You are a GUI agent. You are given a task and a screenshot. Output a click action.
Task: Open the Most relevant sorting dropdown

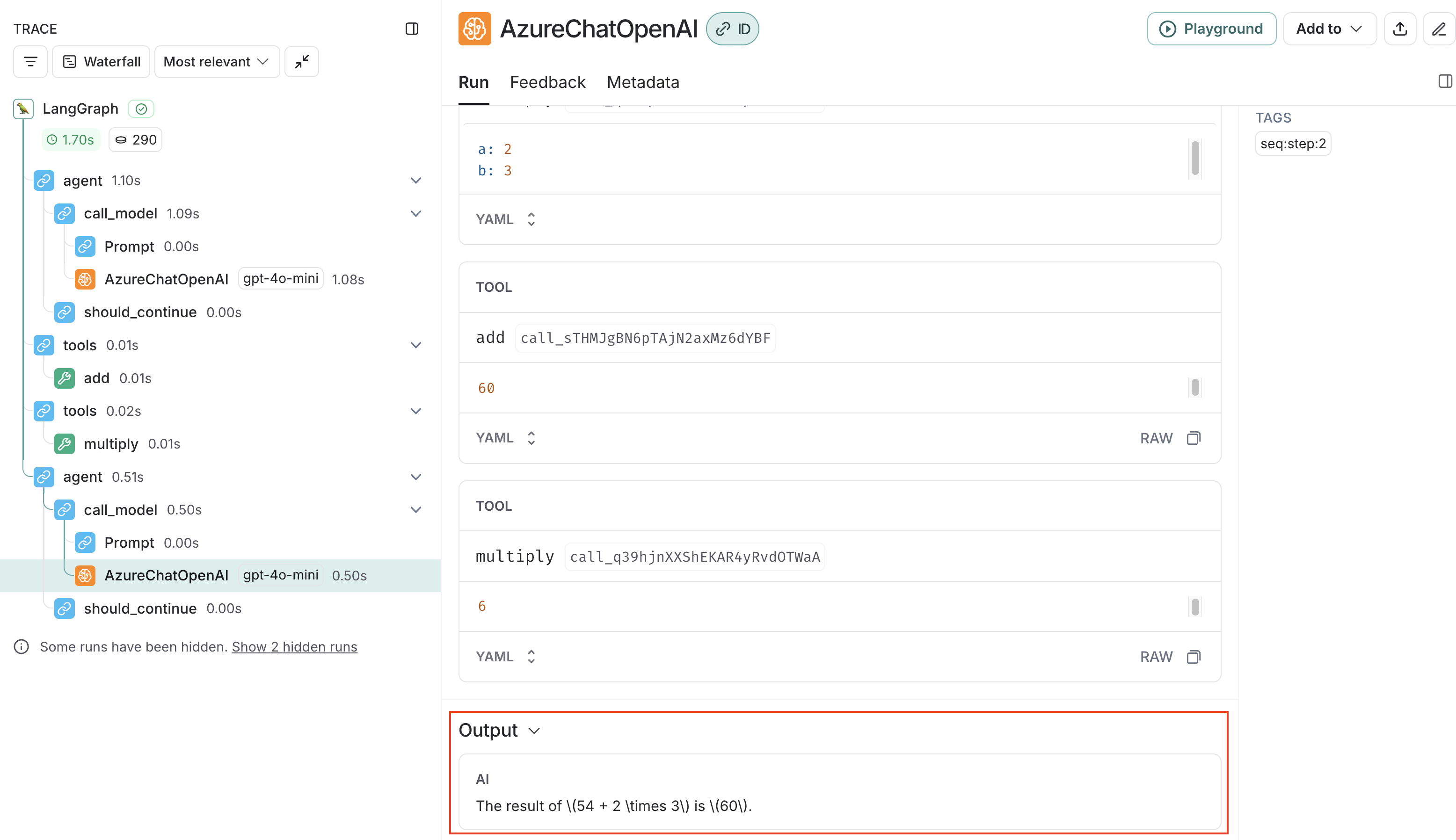click(217, 62)
